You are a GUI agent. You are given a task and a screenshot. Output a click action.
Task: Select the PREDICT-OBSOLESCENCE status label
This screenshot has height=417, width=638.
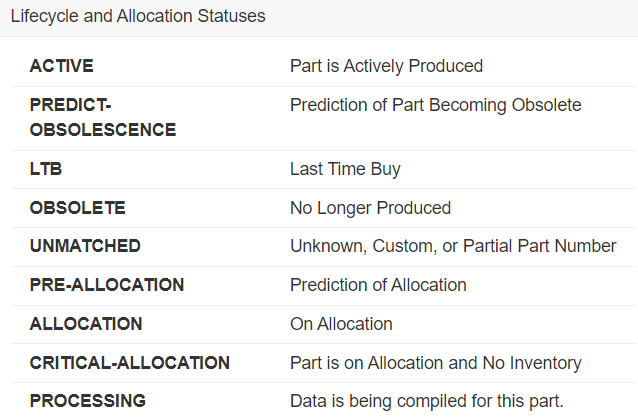click(103, 117)
